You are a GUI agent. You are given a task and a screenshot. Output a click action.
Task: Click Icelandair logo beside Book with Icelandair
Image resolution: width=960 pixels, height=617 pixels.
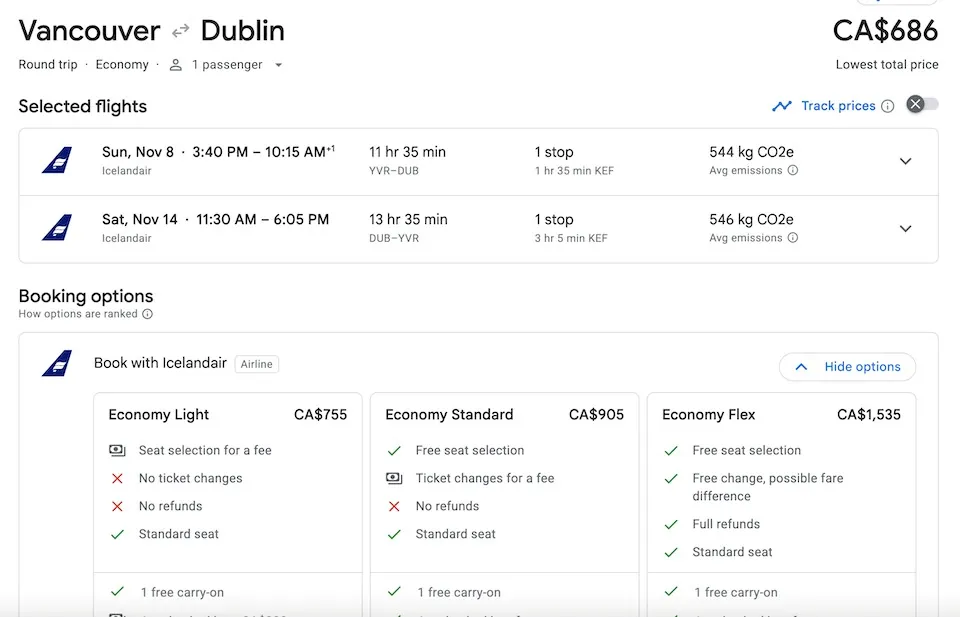[x=57, y=364]
